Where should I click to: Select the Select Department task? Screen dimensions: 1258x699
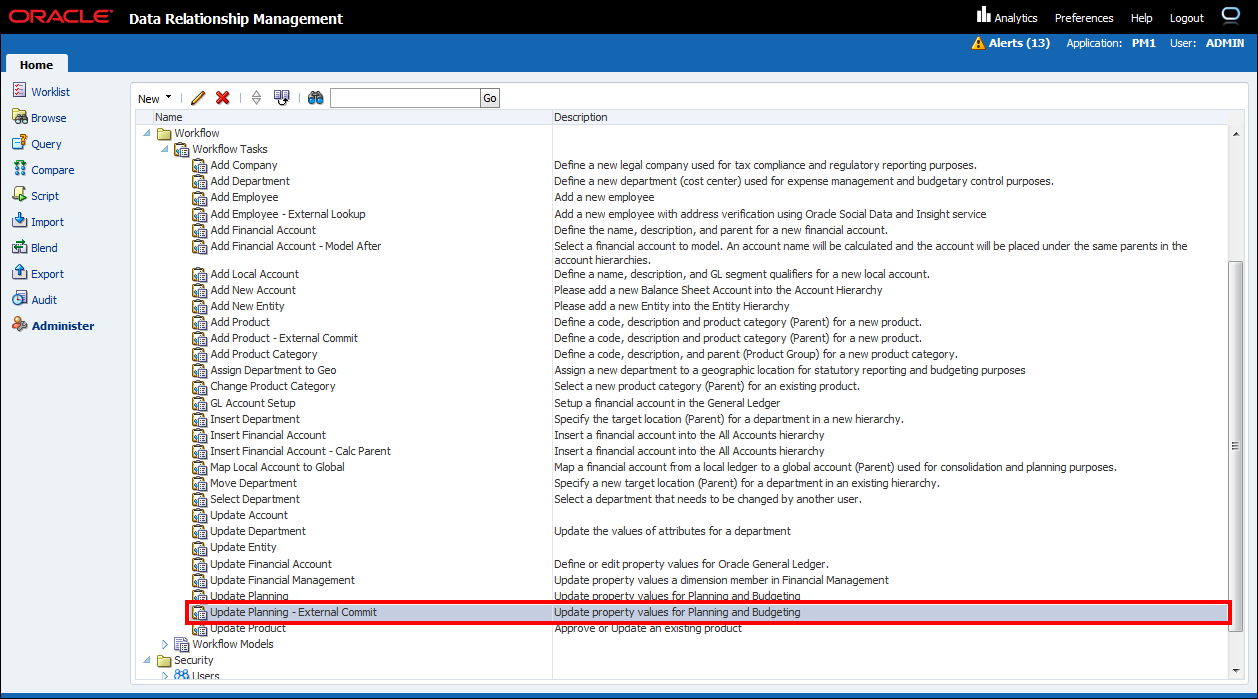click(x=255, y=500)
